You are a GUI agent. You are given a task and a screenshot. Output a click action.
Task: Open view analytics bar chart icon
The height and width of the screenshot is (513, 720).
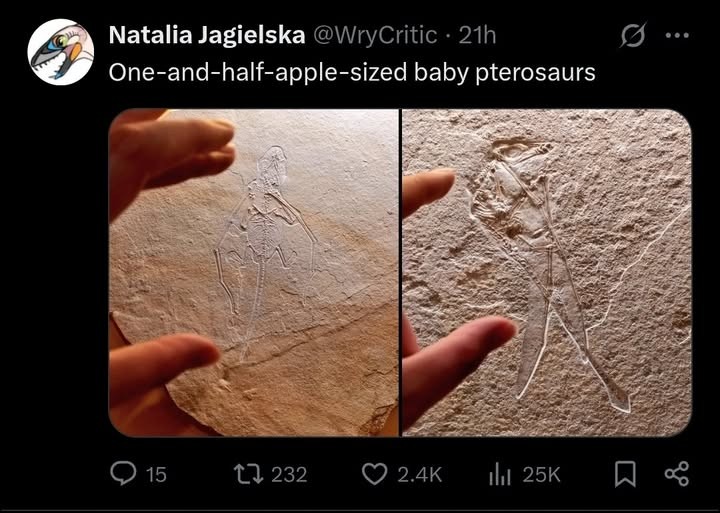pos(500,474)
